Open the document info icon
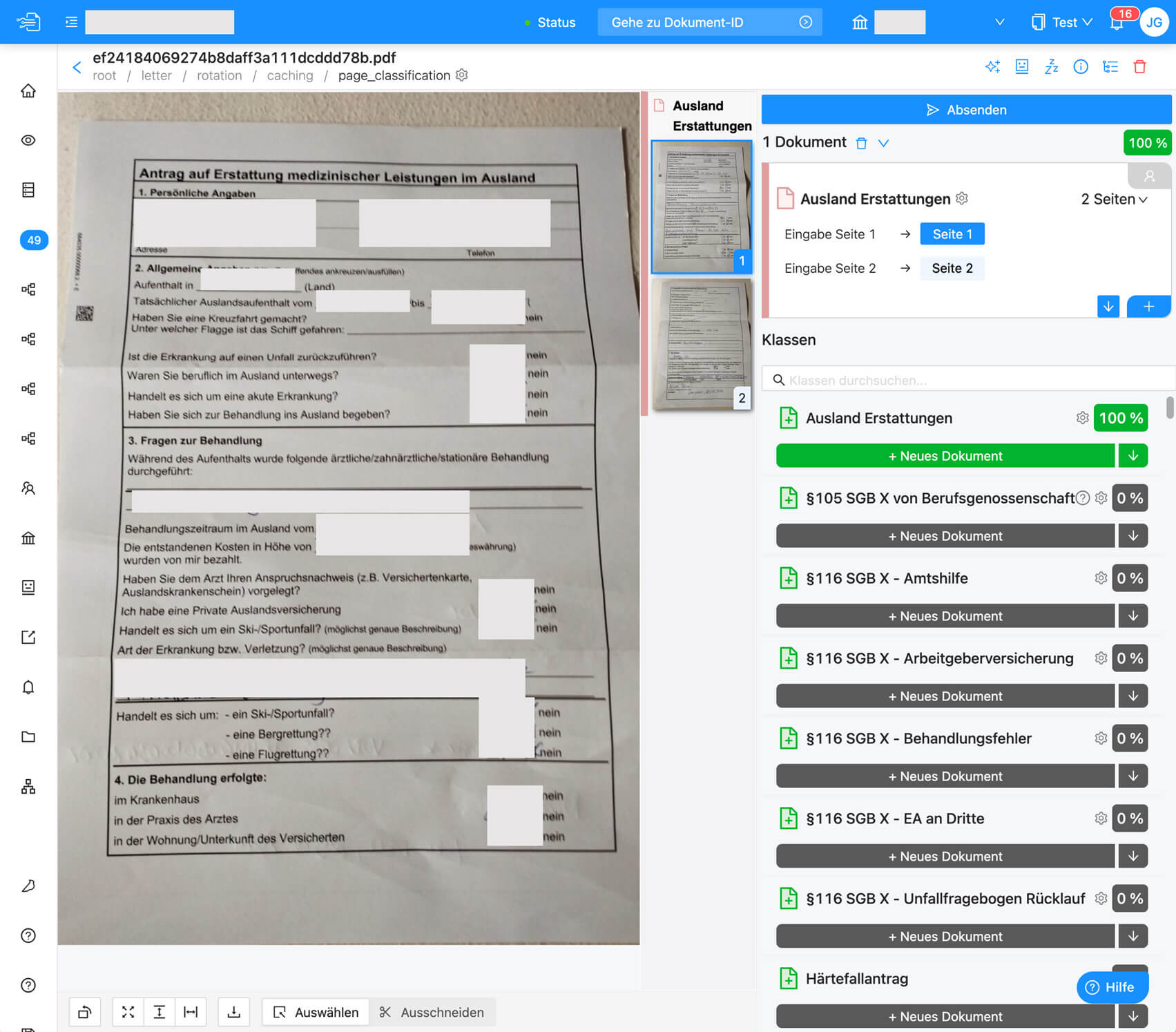The height and width of the screenshot is (1032, 1176). [x=1081, y=66]
